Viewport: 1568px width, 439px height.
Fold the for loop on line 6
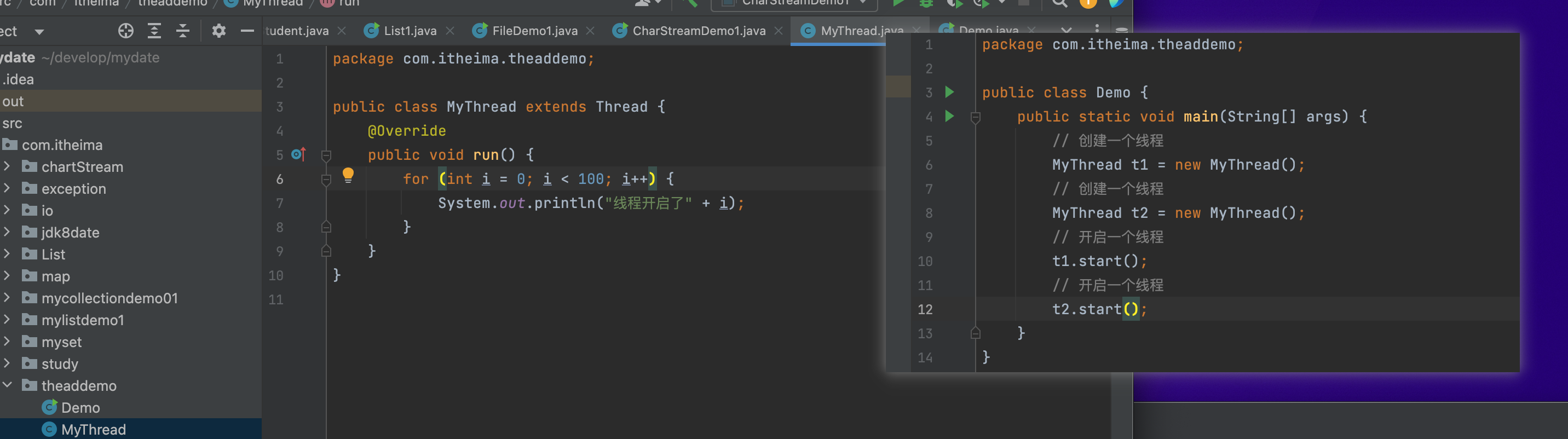click(326, 179)
